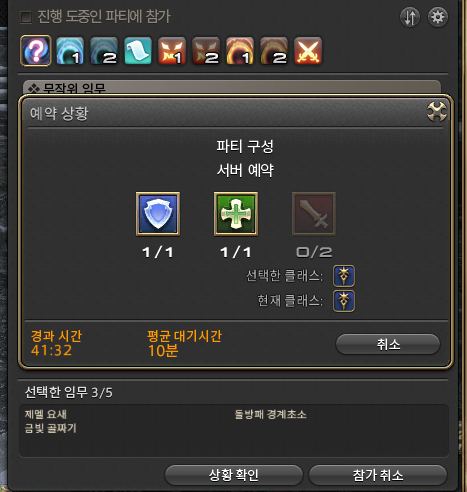Select 제멜 요새 in selected duties list
The image size is (467, 492).
click(x=46, y=414)
